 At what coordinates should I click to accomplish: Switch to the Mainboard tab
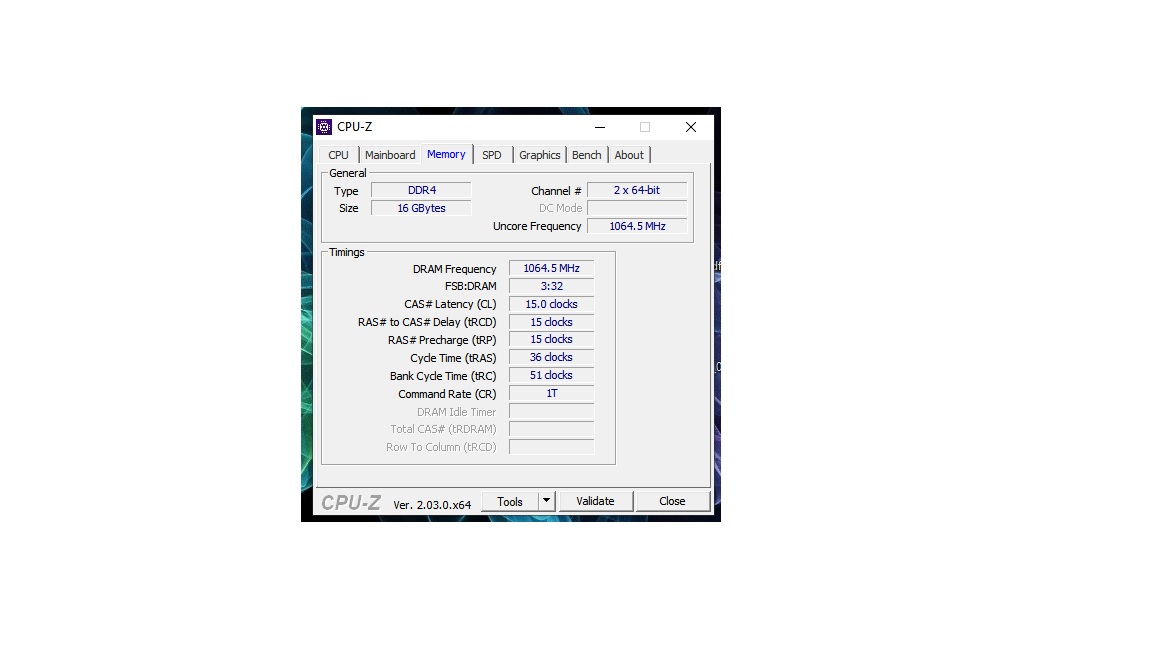click(x=390, y=155)
